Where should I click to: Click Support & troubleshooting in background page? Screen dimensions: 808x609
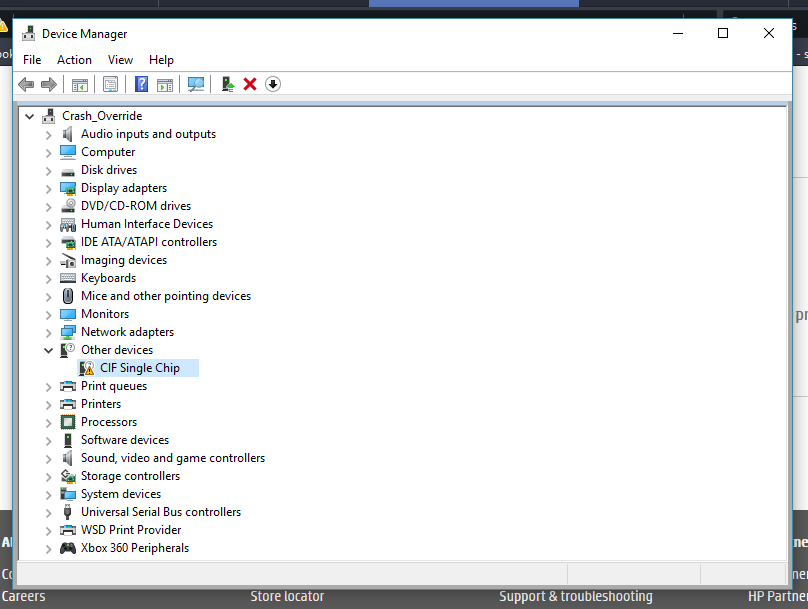[576, 596]
